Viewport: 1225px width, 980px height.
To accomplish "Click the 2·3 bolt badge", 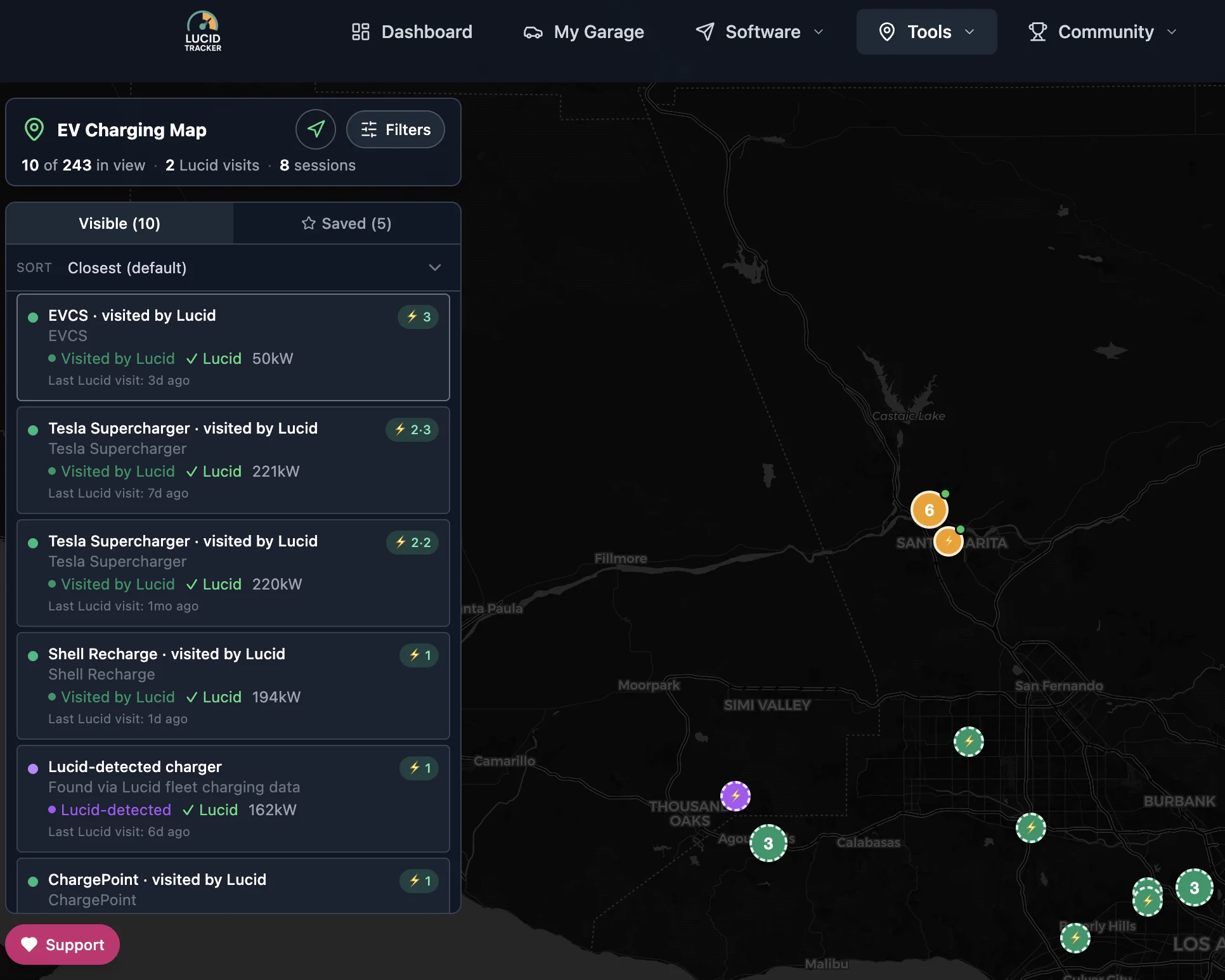I will pos(412,429).
